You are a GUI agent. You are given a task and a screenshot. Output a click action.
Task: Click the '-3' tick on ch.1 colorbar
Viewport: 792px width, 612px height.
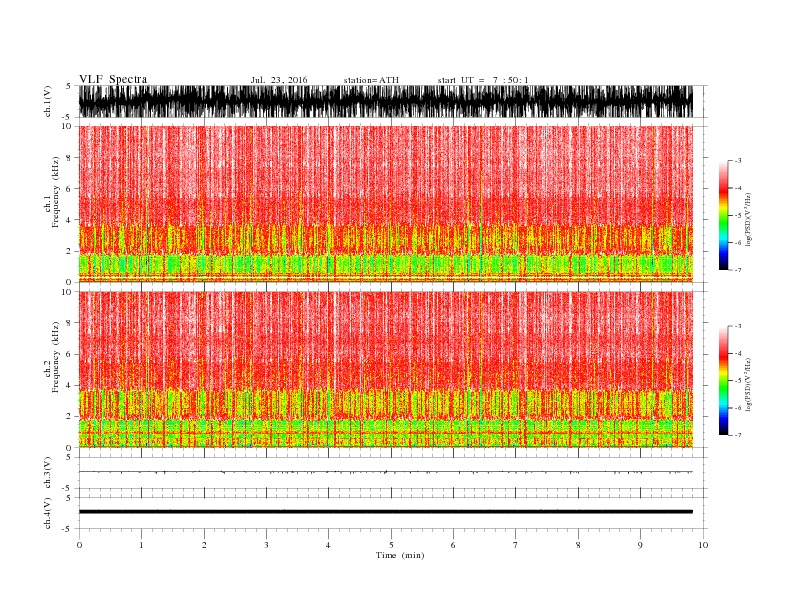737,161
